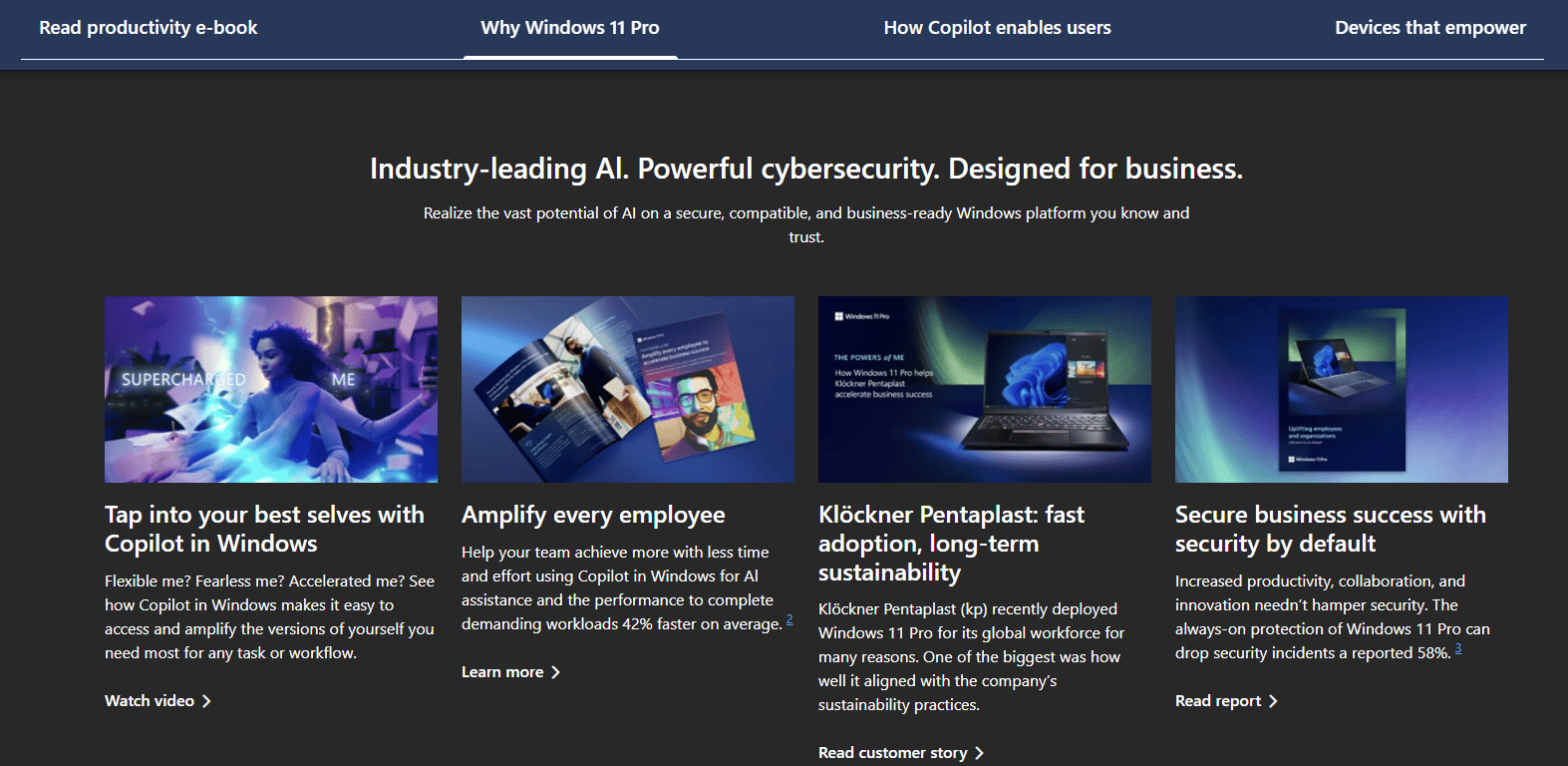Click the Learn more link
Viewport: 1568px width, 766px height.
502,672
